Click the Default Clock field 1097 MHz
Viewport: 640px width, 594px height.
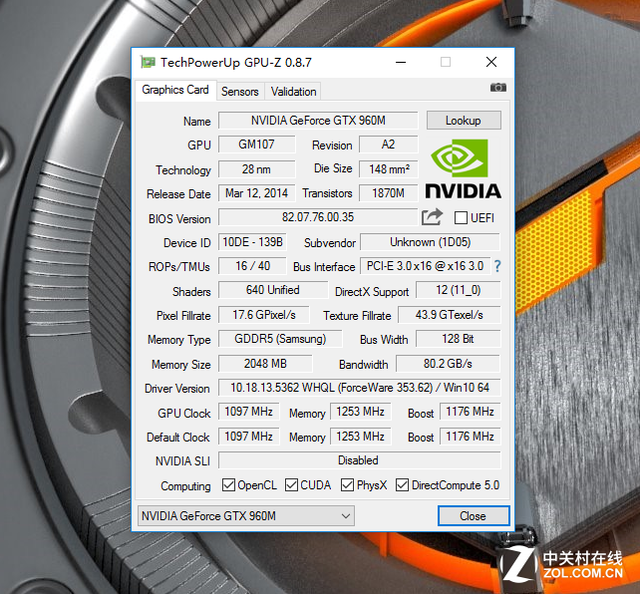(249, 436)
